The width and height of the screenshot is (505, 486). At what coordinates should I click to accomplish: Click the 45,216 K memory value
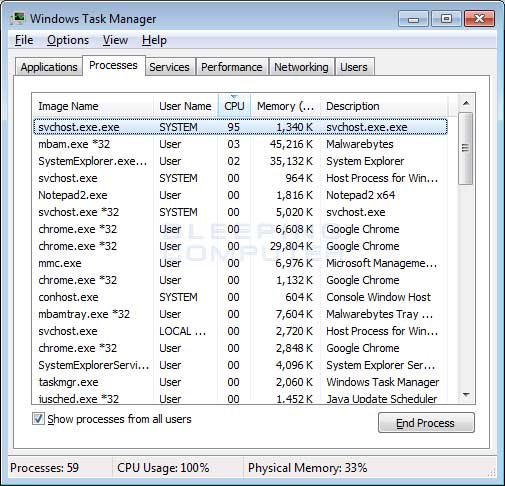pyautogui.click(x=291, y=144)
